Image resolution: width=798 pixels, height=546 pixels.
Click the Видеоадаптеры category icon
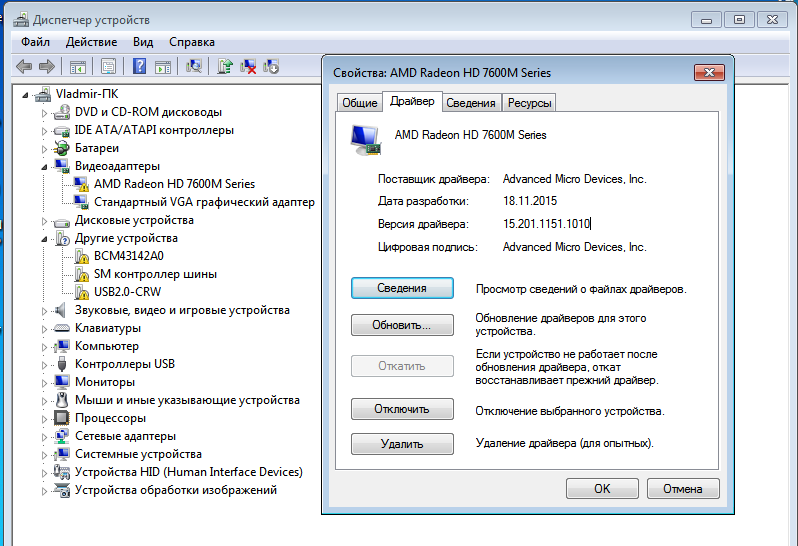[62, 166]
